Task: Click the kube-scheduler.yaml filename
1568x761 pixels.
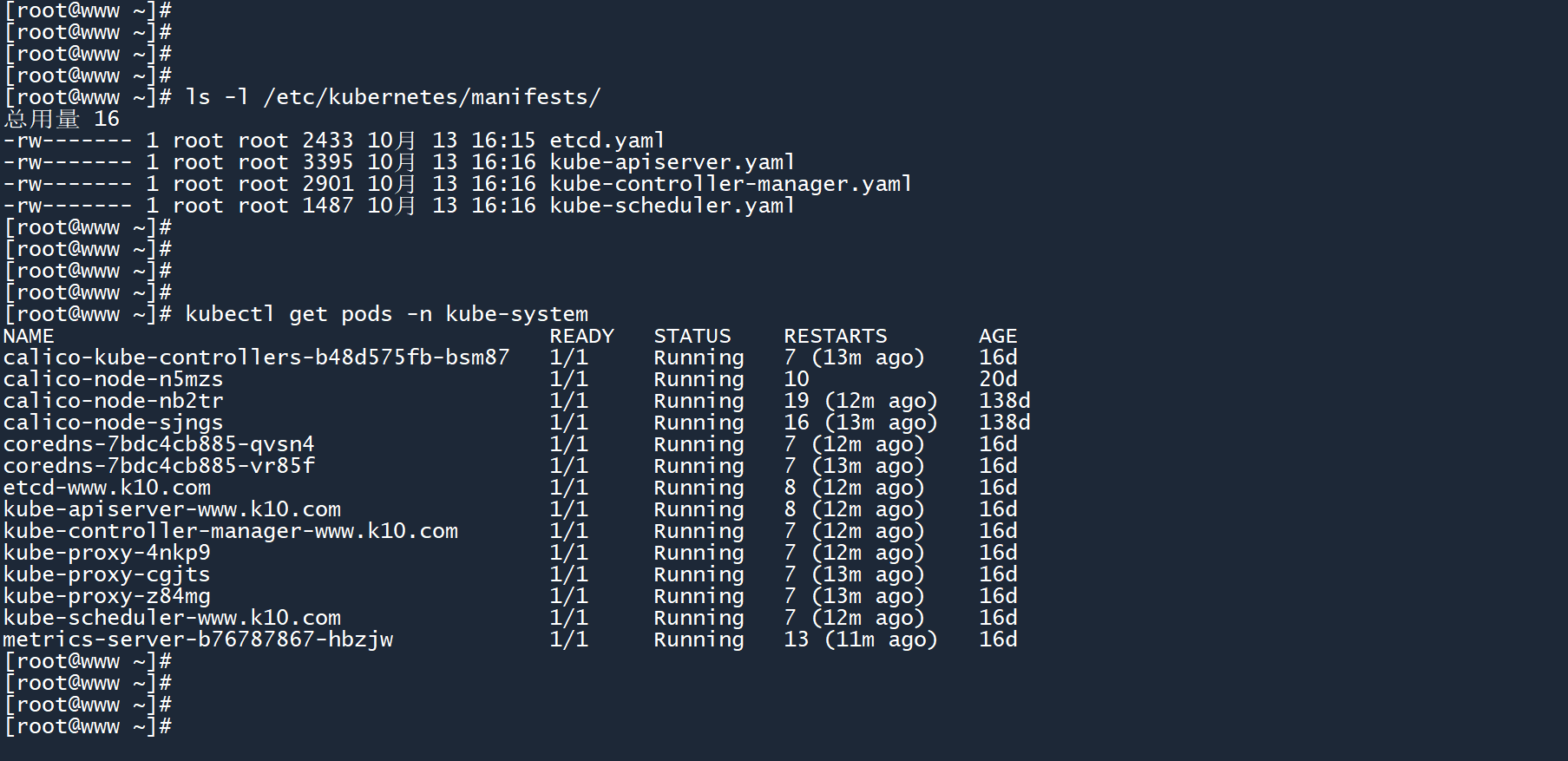Action: click(x=672, y=206)
